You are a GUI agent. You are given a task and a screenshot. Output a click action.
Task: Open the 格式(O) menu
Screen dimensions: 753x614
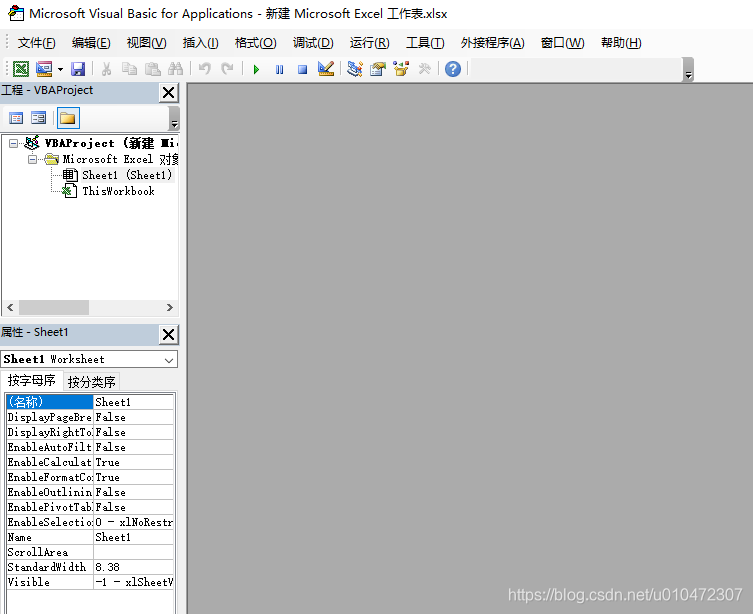tap(255, 43)
